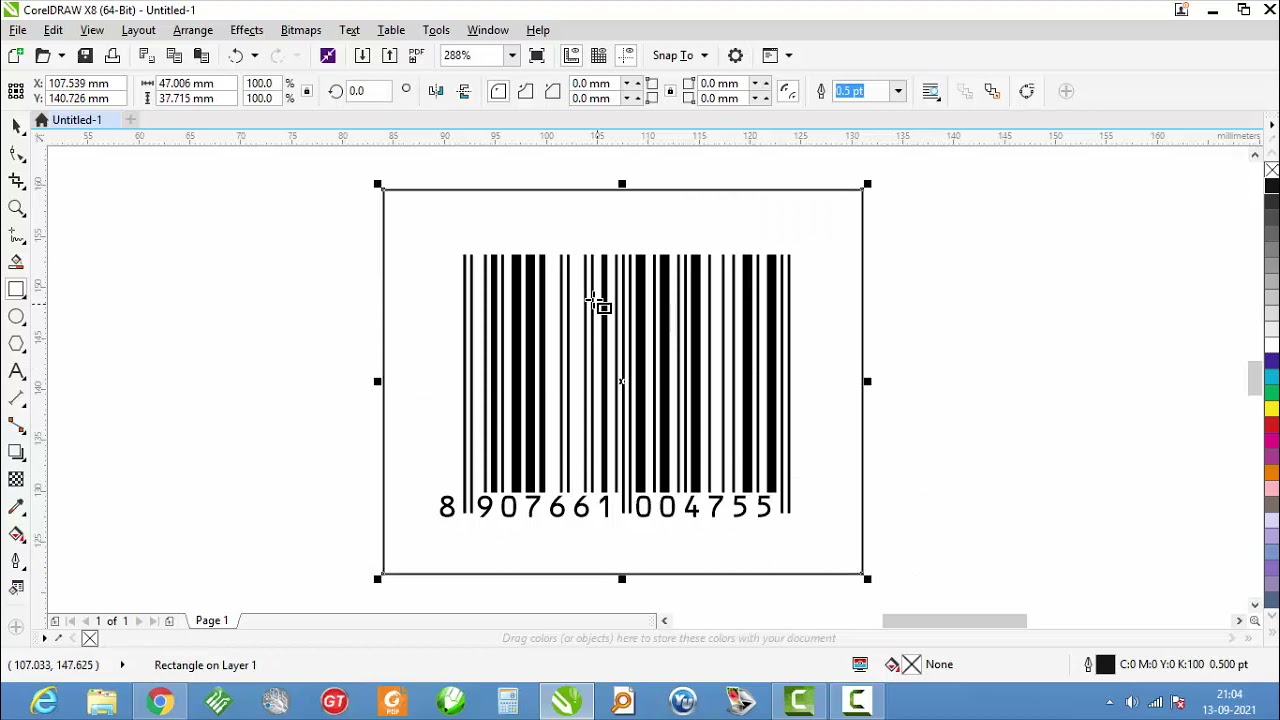Click the rotation angle input field
The image size is (1280, 720).
pos(371,91)
